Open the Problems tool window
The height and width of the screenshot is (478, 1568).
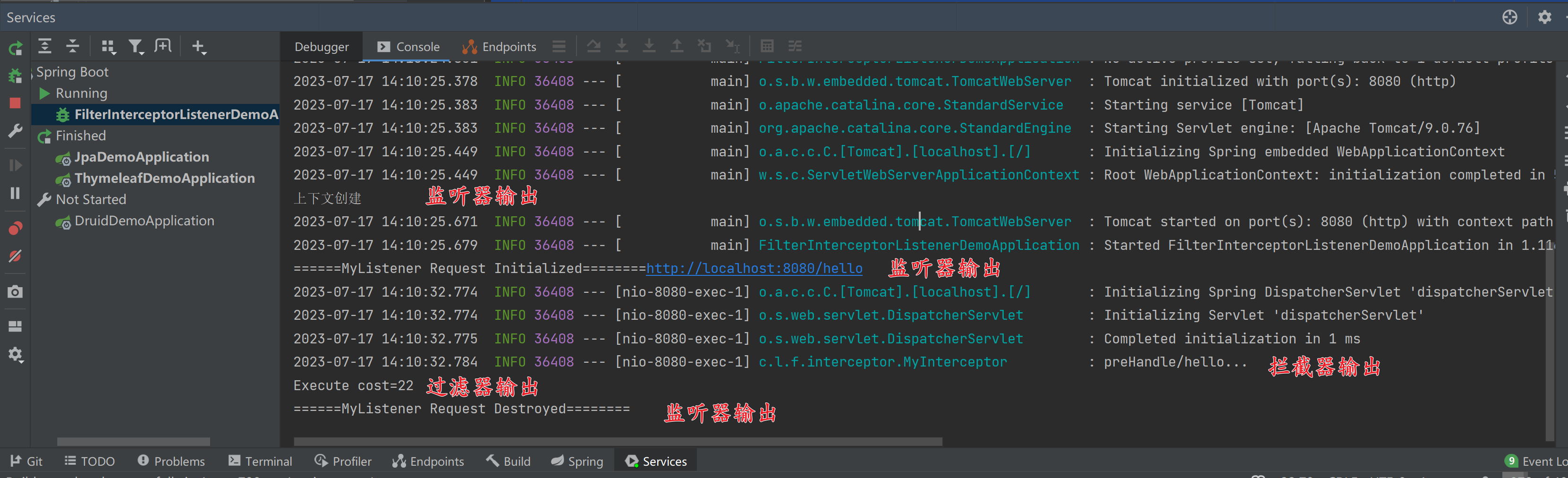point(171,461)
